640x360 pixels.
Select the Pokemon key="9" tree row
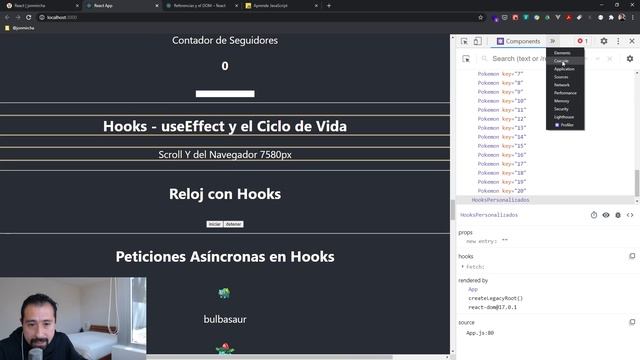tap(500, 92)
